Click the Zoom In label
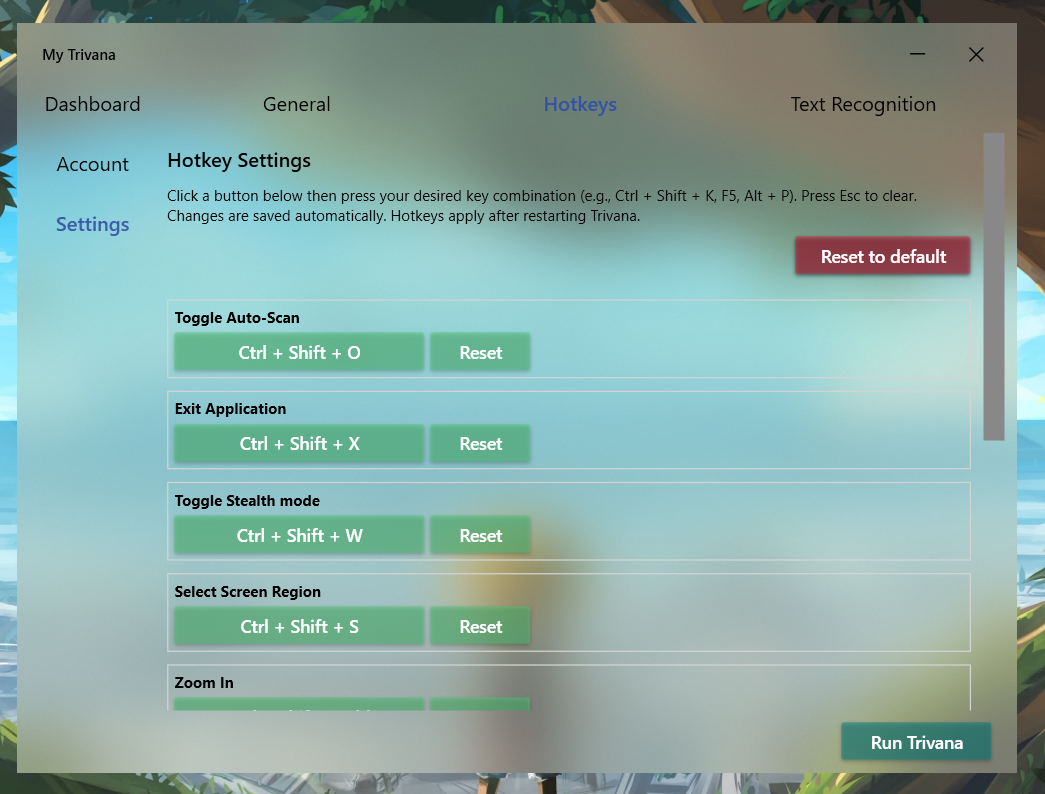The image size is (1045, 794). coord(204,683)
